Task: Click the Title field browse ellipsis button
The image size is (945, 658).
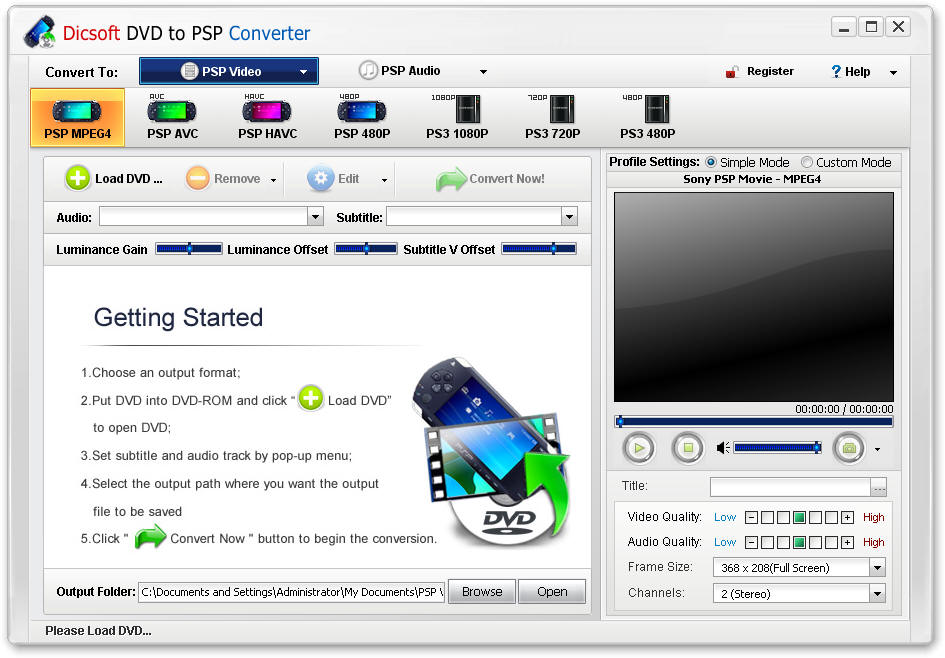Action: coord(879,487)
